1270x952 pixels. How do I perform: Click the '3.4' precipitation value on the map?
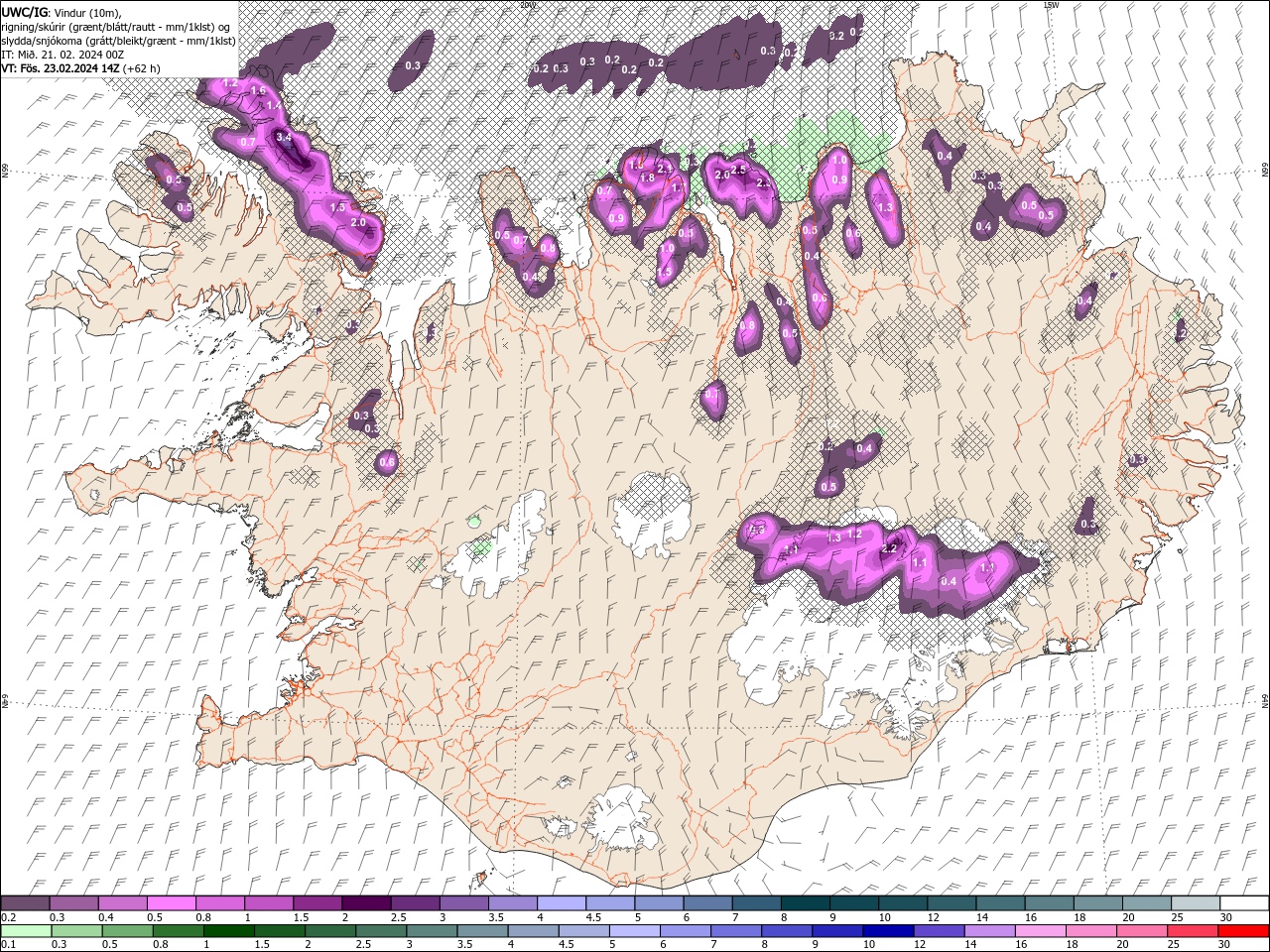[283, 137]
